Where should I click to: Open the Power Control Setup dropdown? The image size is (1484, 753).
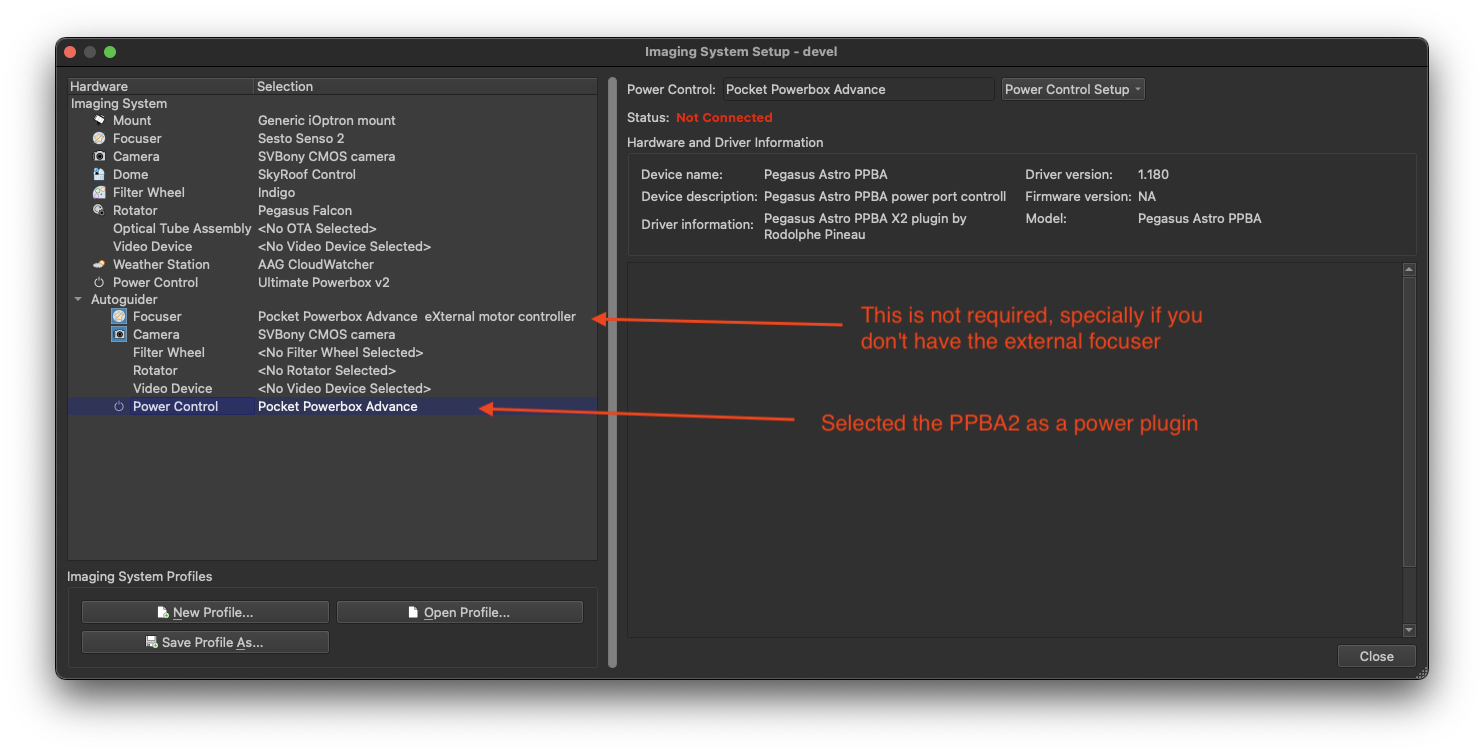(x=1073, y=89)
